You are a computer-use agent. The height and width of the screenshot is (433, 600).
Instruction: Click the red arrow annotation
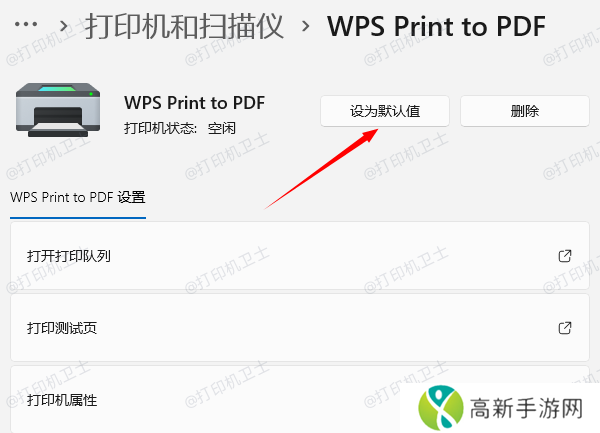pos(321,169)
